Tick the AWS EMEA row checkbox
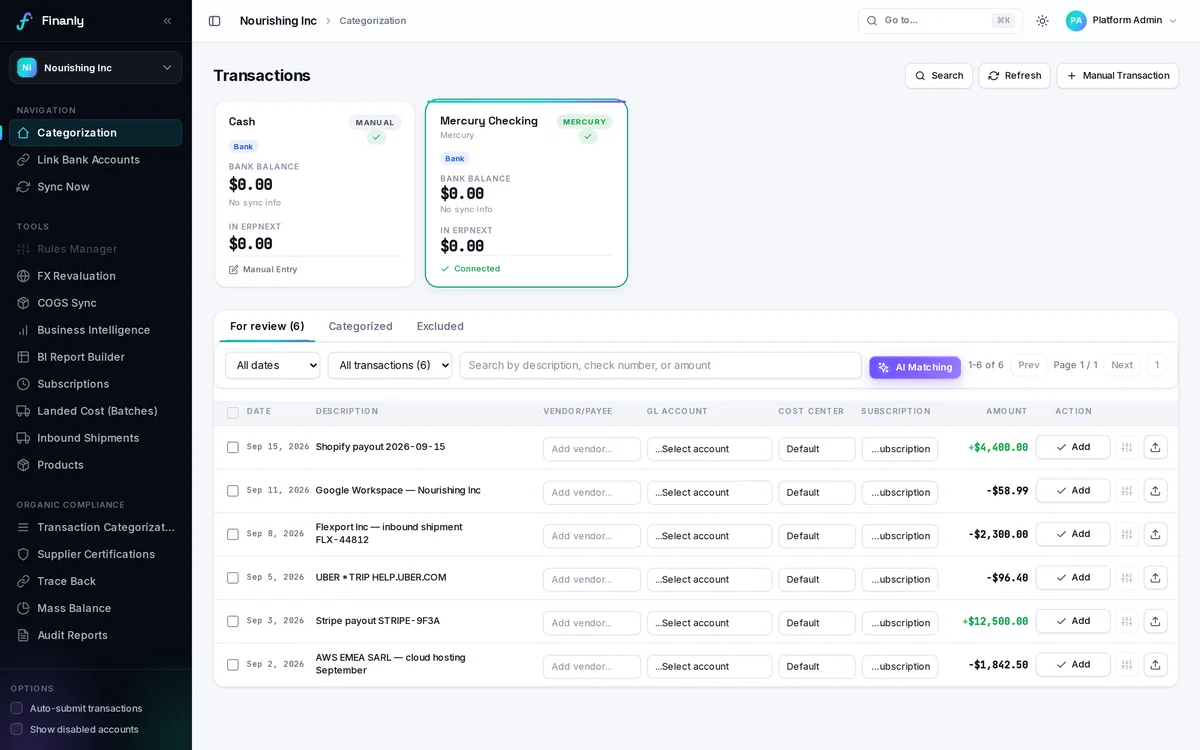This screenshot has width=1200, height=750. [233, 665]
